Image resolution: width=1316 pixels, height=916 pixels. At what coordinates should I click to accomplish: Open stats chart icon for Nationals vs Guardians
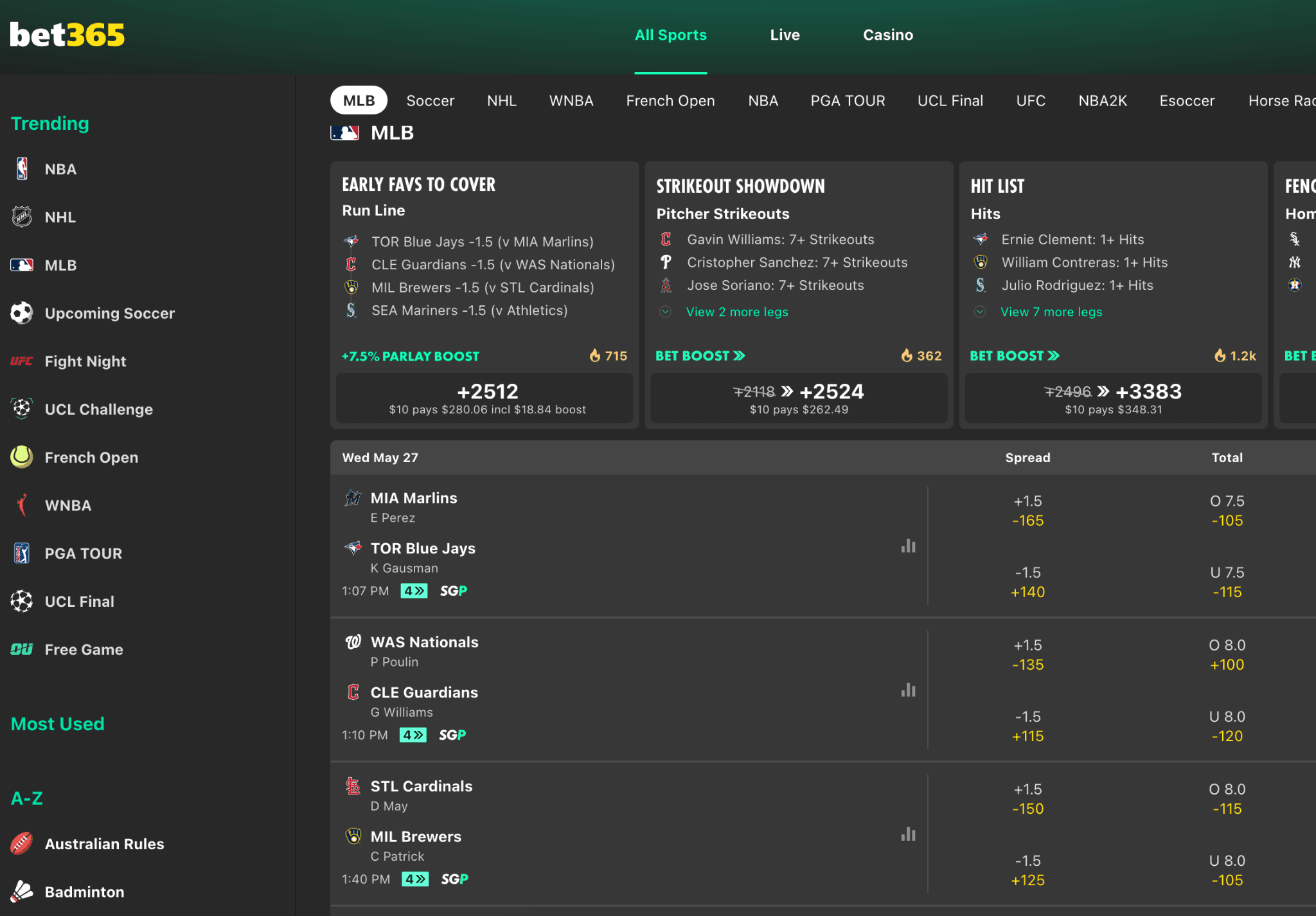click(908, 690)
